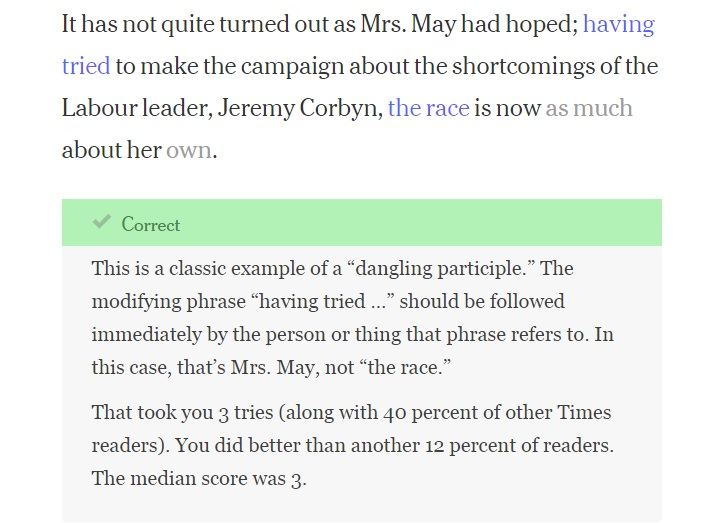
Task: Select the highlighted phrase "the race"
Action: 428,108
